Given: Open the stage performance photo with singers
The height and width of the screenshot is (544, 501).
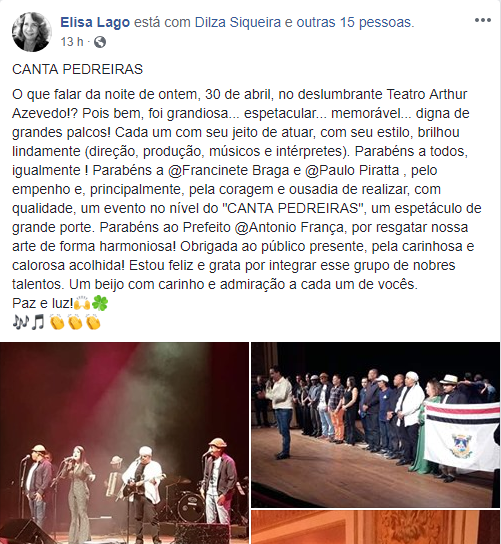Looking at the screenshot, I should point(124,443).
